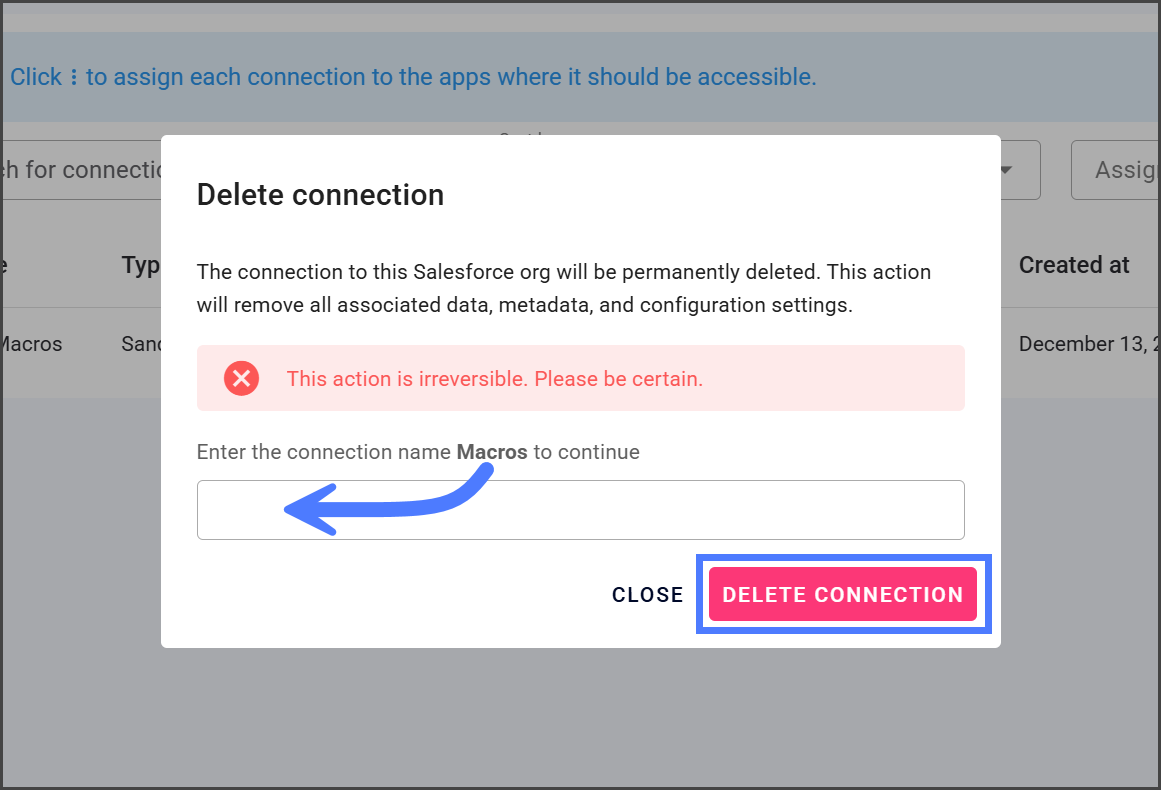Expand the dropdown arrow beside the search field
The image size is (1161, 790).
coord(1006,170)
